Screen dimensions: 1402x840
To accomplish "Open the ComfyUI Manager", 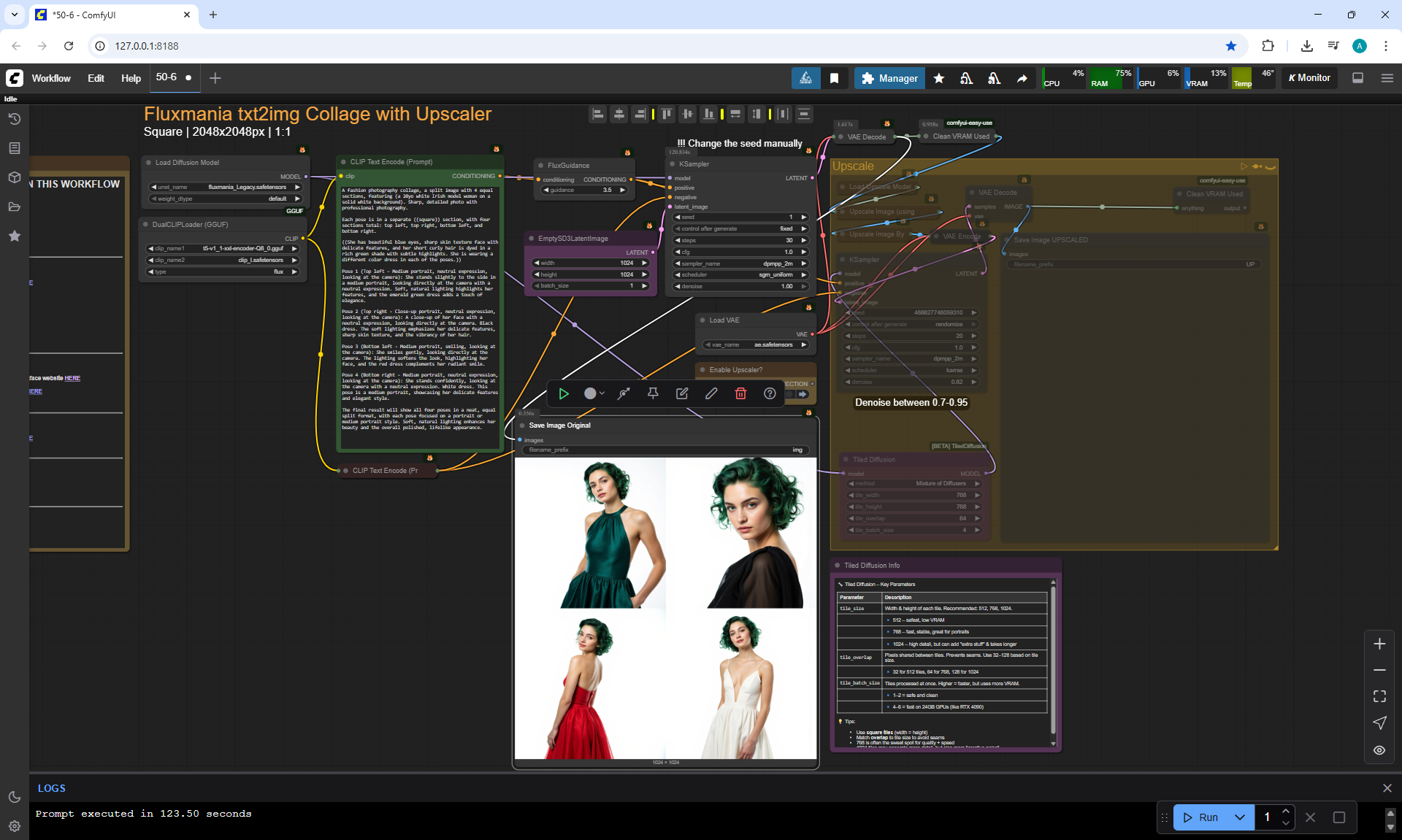I will 889,78.
